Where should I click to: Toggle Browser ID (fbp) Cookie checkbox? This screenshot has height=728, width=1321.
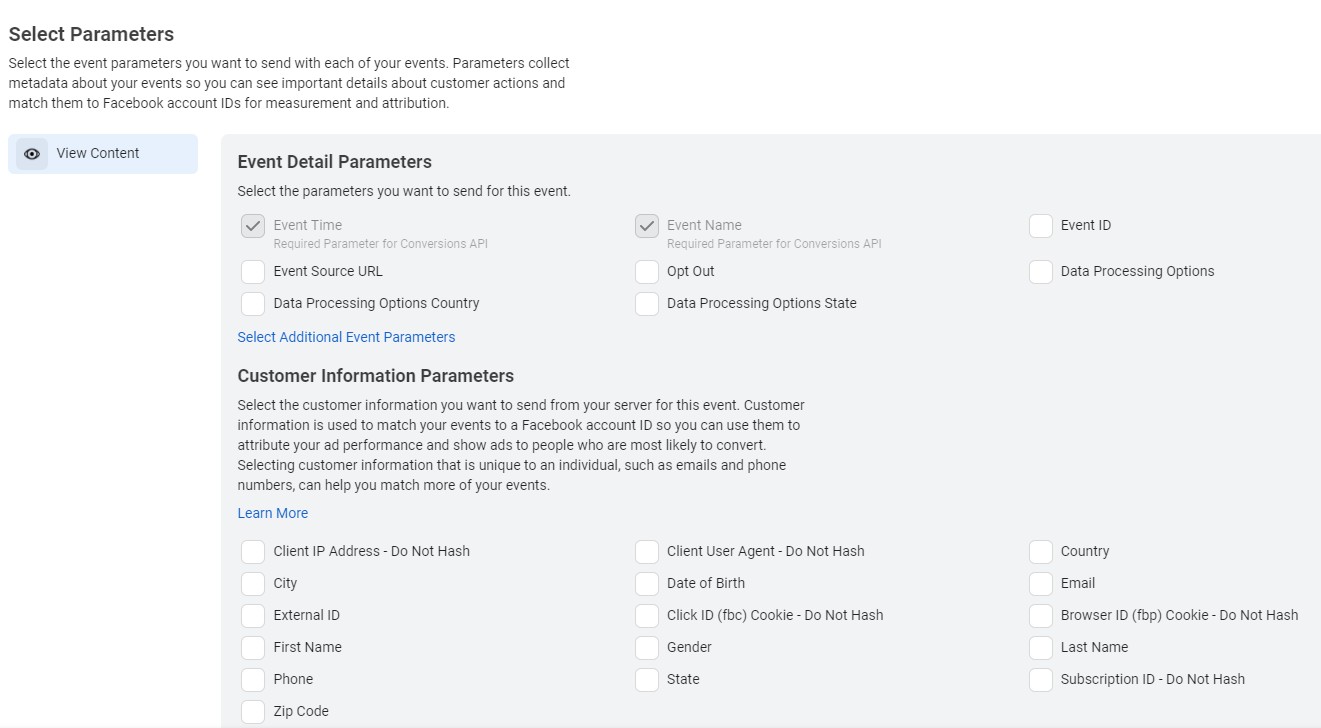click(x=1041, y=616)
